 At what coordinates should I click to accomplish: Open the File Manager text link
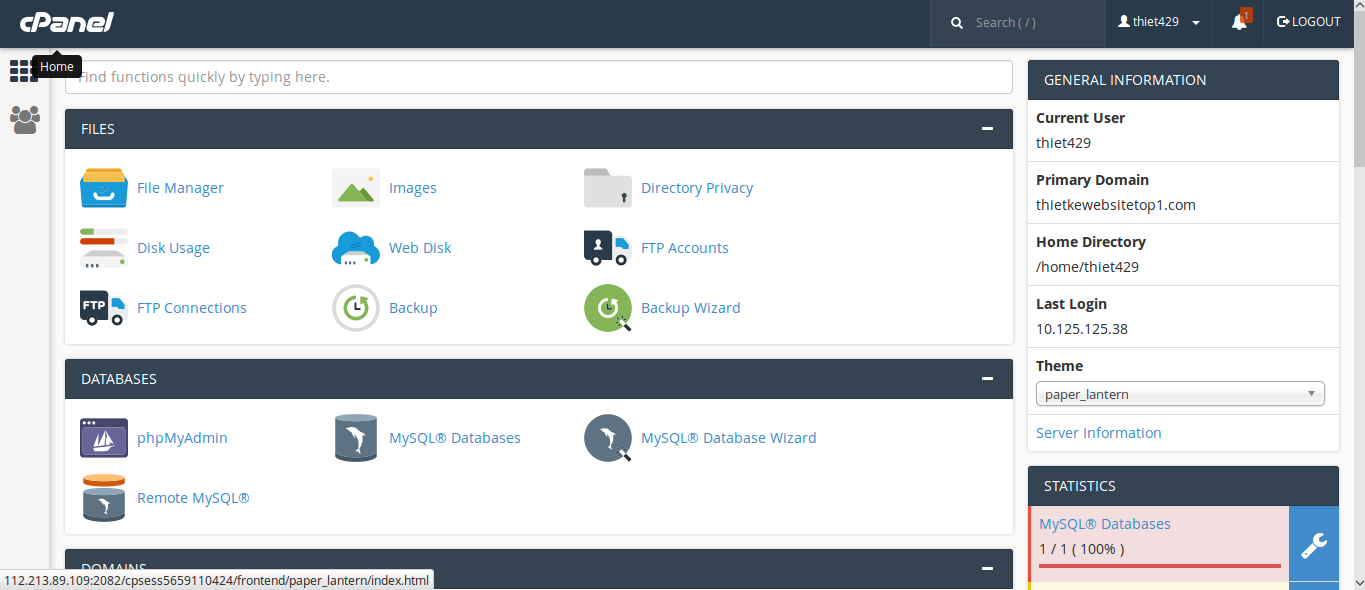pyautogui.click(x=180, y=188)
